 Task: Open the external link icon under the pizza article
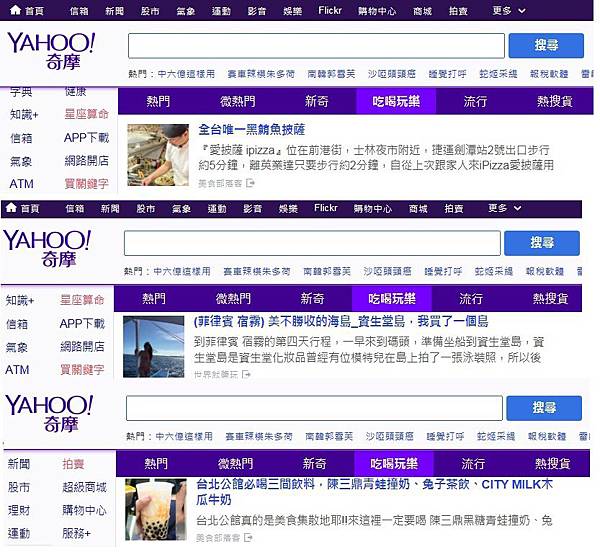click(250, 183)
